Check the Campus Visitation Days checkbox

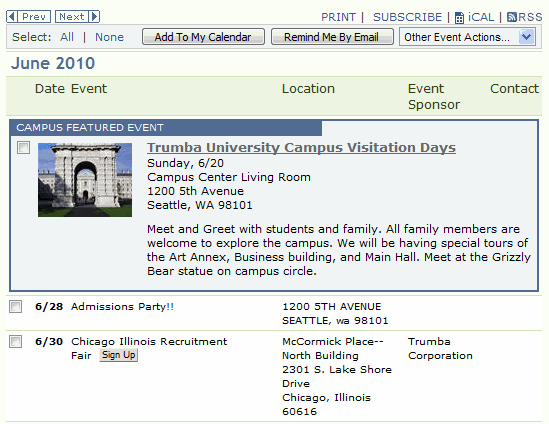(x=23, y=147)
